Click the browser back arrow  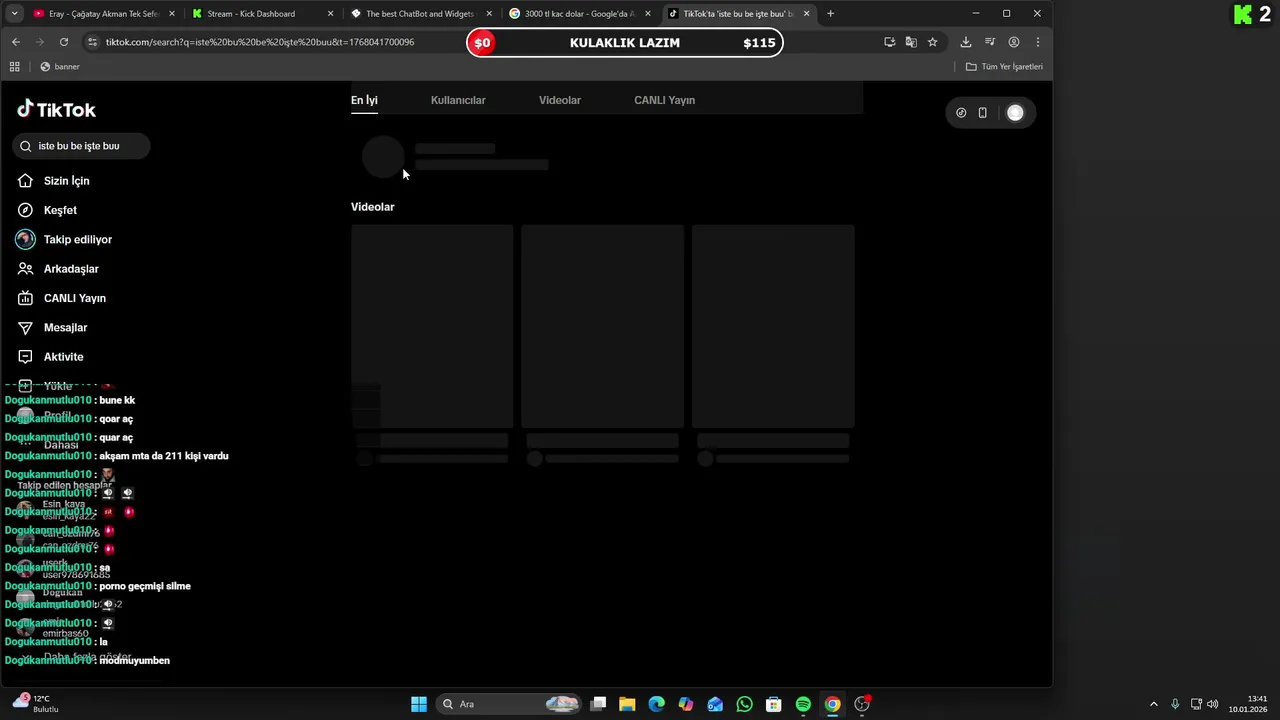click(x=16, y=42)
